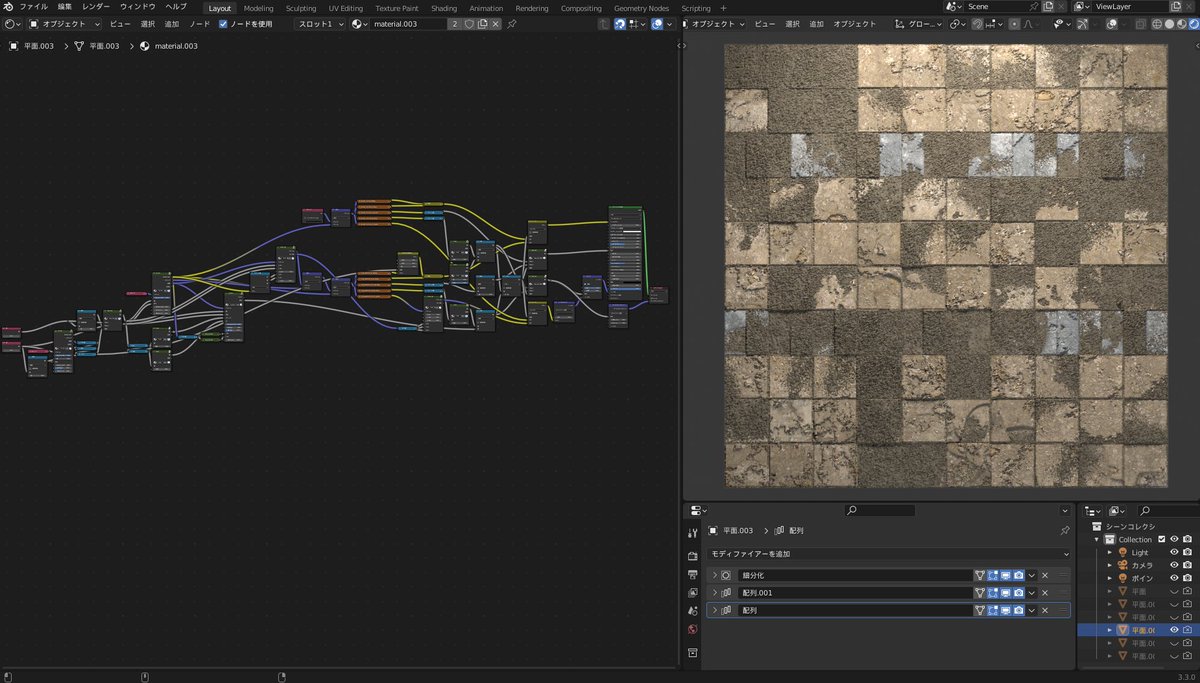Image resolution: width=1200 pixels, height=683 pixels.
Task: Expand the 細分化 modifier panel
Action: tap(714, 575)
